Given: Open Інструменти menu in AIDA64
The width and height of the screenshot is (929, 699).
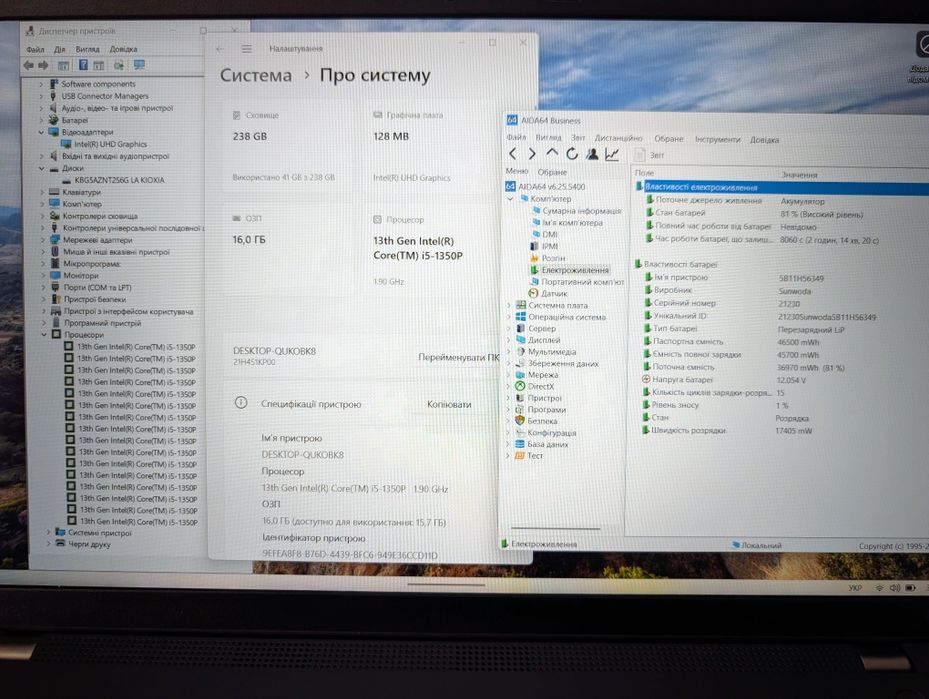Looking at the screenshot, I should 717,140.
